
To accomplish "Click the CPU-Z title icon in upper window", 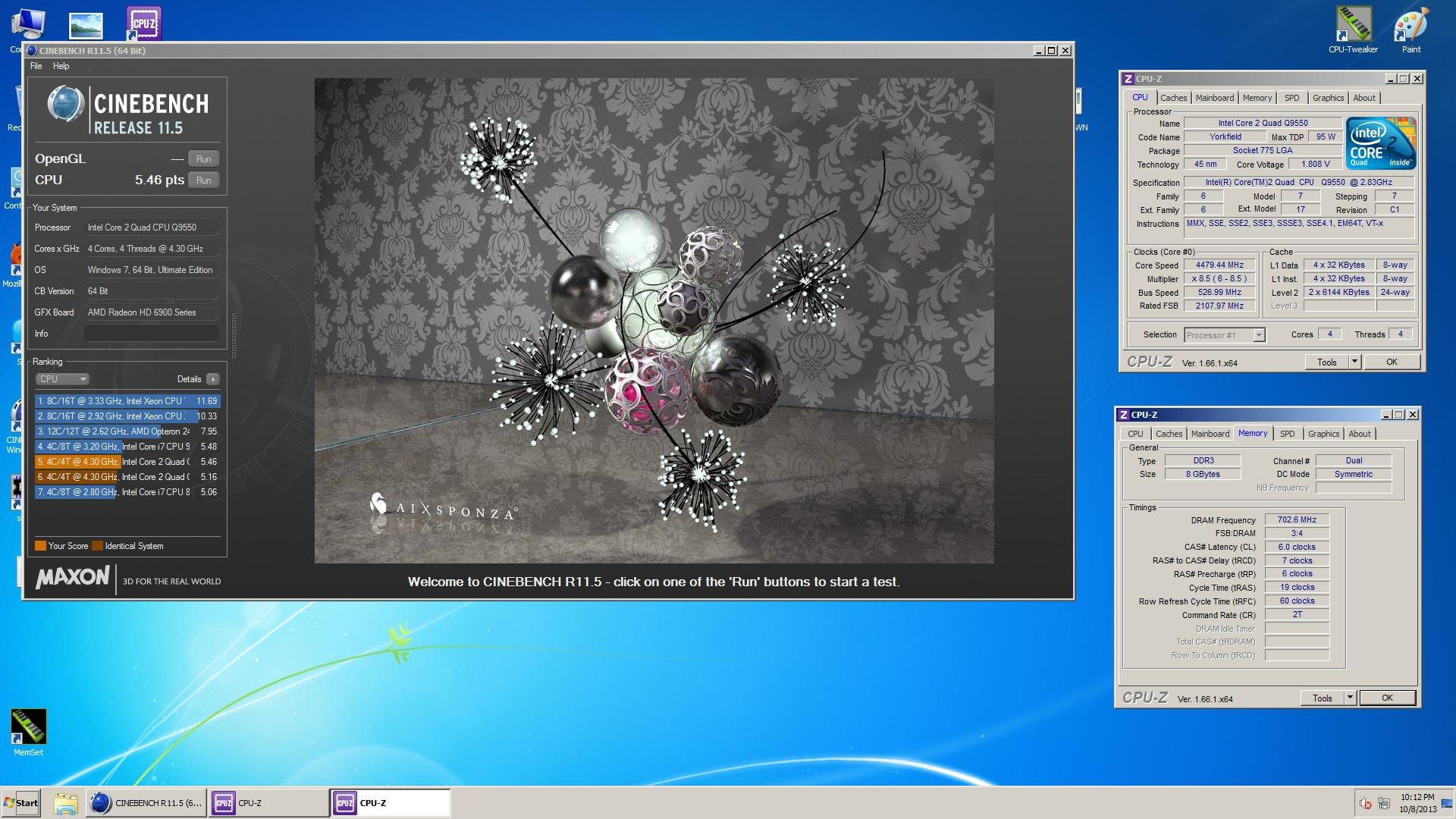I will point(1128,79).
